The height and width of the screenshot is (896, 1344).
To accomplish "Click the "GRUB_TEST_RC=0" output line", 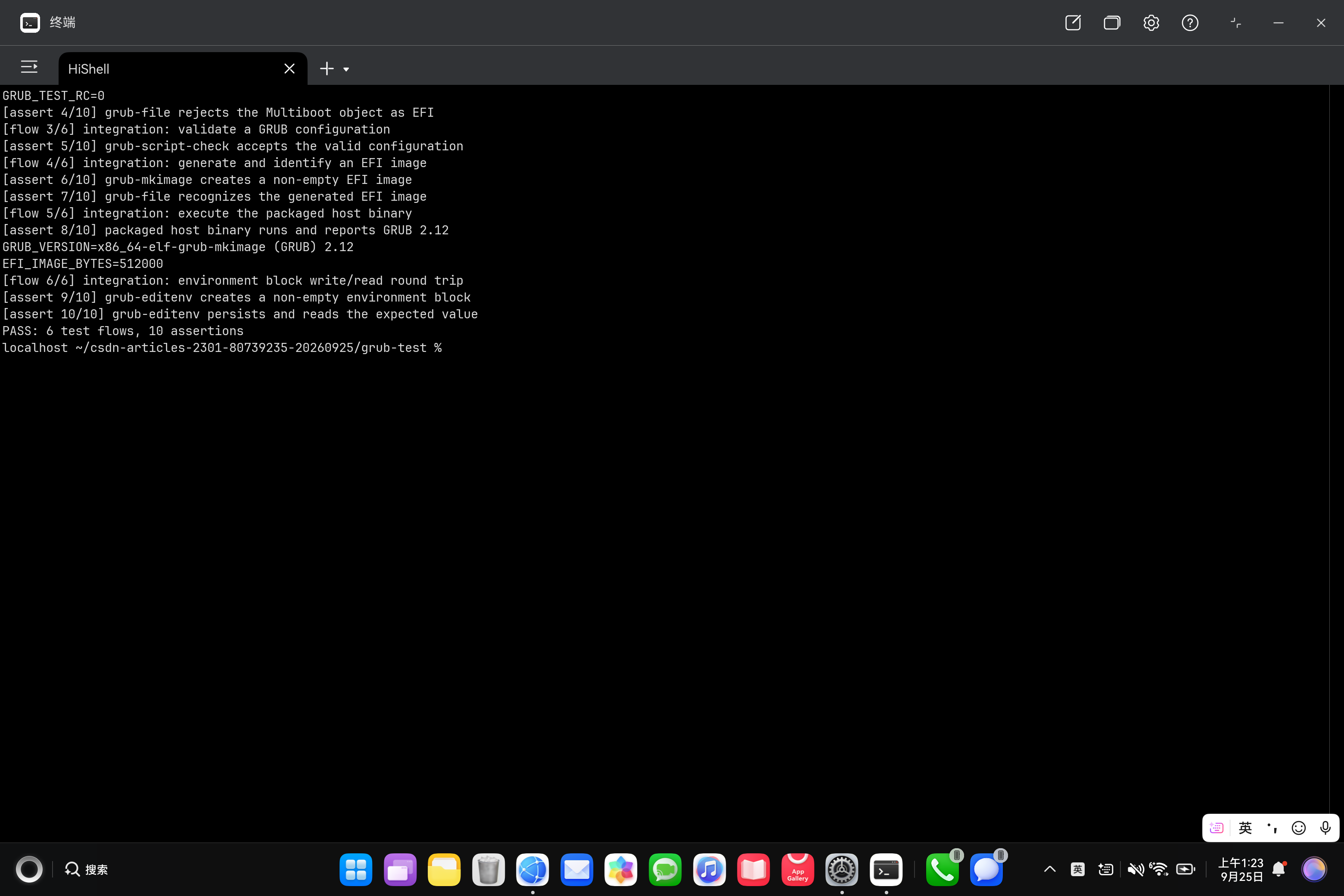I will click(x=54, y=96).
